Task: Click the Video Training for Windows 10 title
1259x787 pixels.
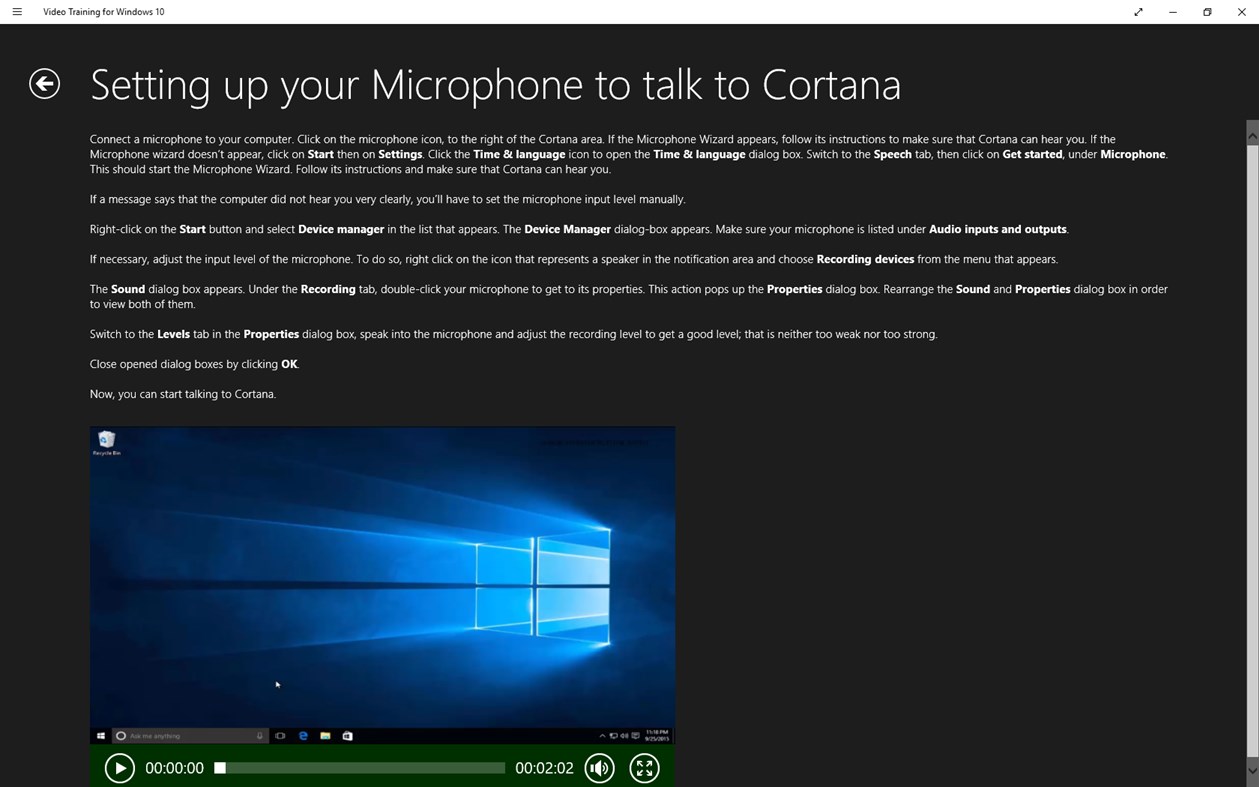Action: coord(103,12)
